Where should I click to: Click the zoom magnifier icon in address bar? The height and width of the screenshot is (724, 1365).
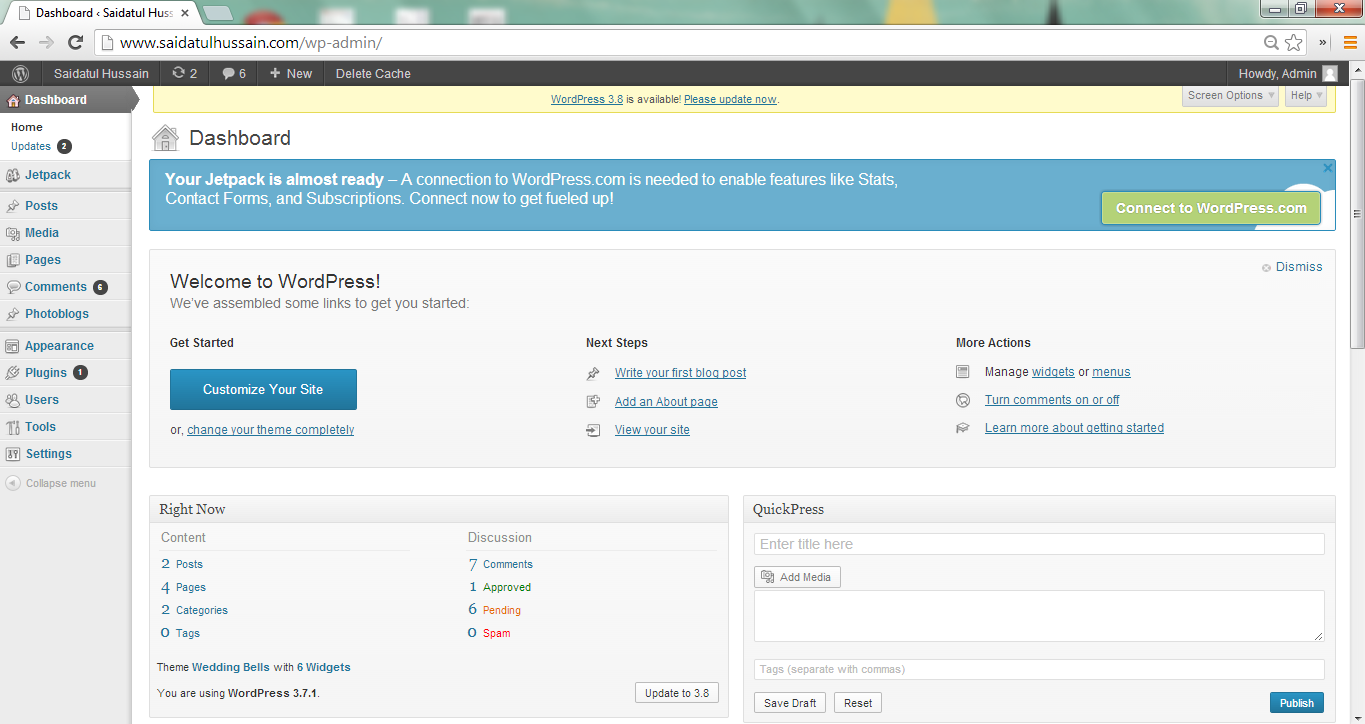(1271, 42)
